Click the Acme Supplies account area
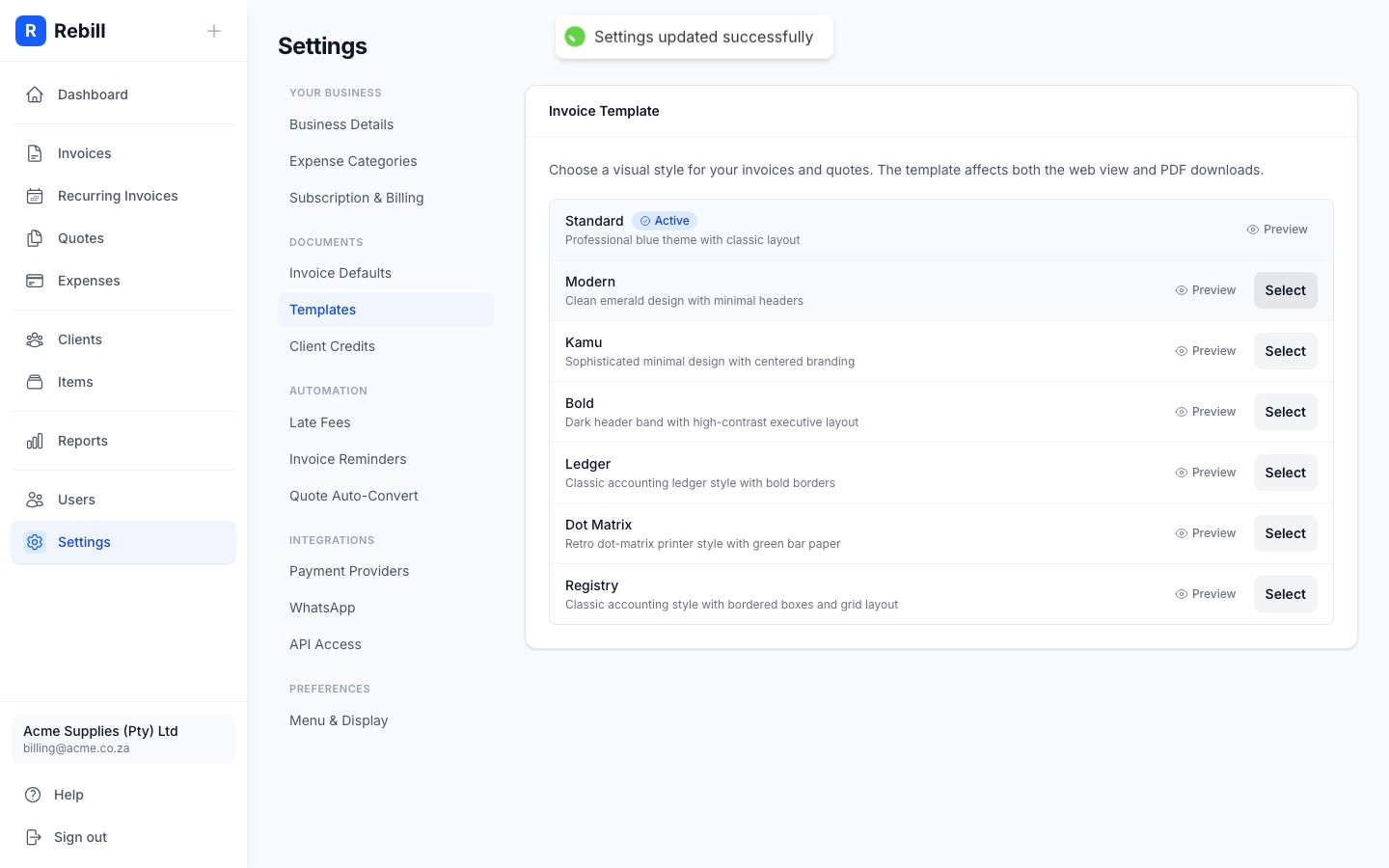This screenshot has width=1389, height=868. coord(123,739)
